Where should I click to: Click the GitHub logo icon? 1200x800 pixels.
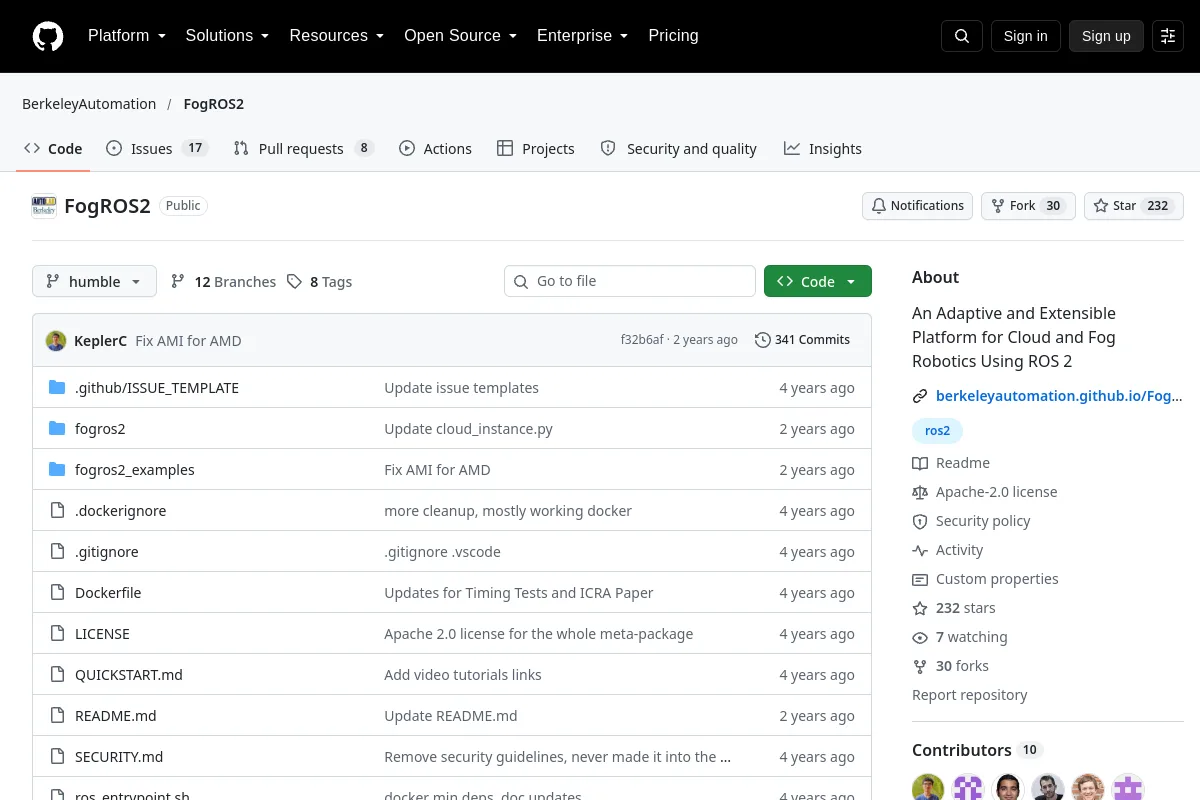pyautogui.click(x=48, y=36)
